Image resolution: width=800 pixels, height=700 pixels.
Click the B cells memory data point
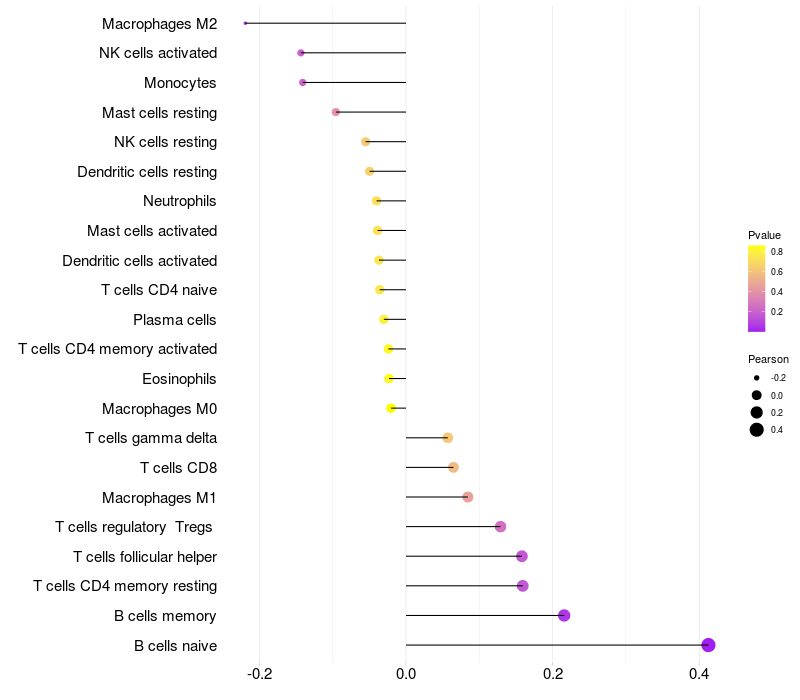coord(564,615)
